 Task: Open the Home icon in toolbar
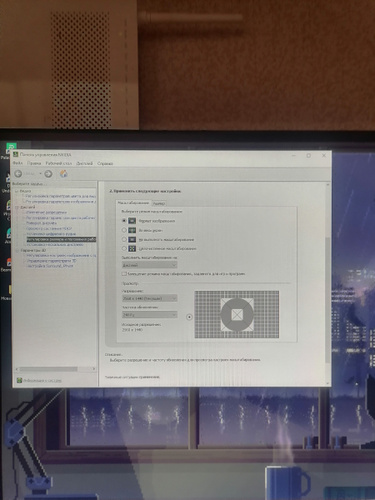pyautogui.click(x=63, y=173)
